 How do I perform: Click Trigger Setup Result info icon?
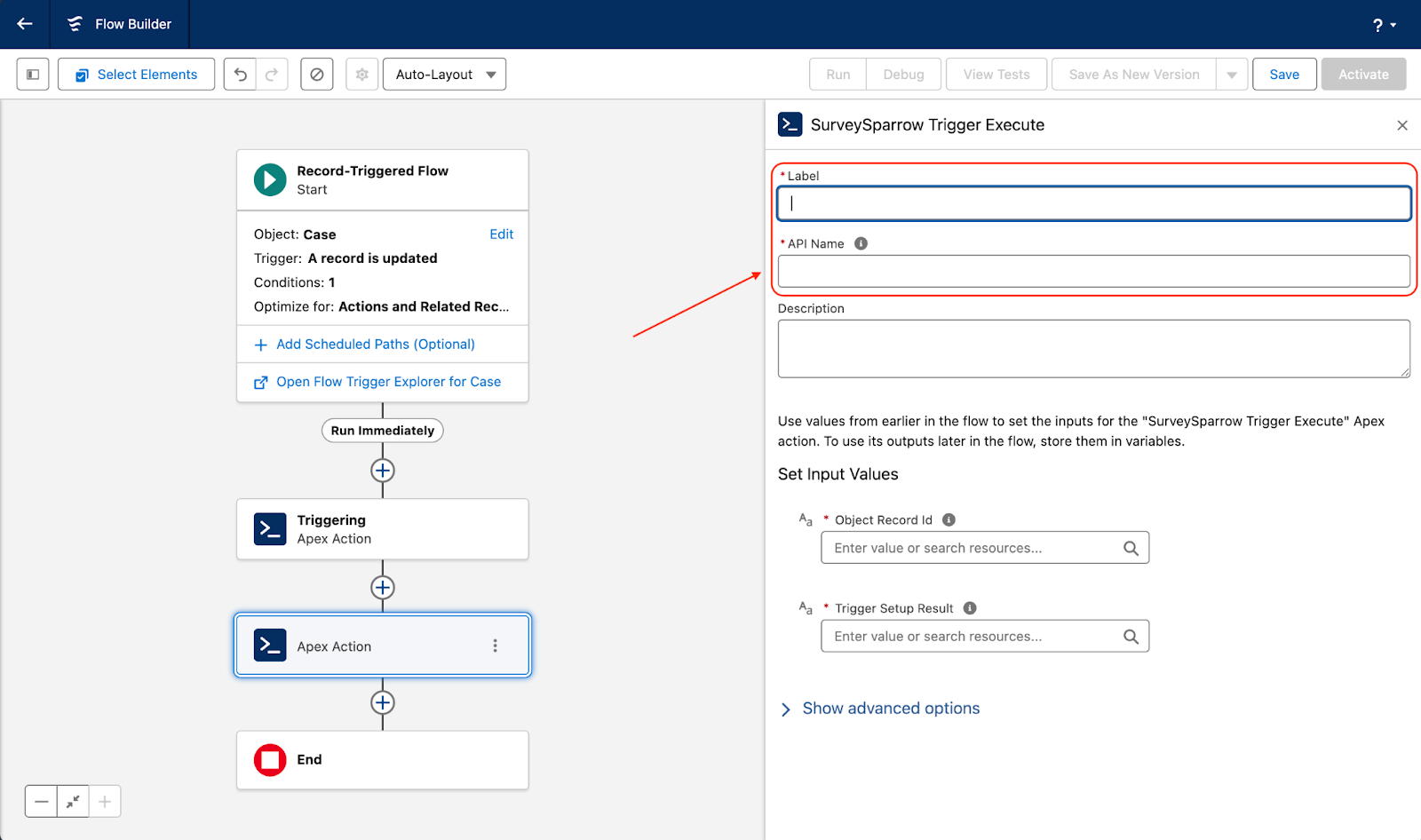pos(970,608)
